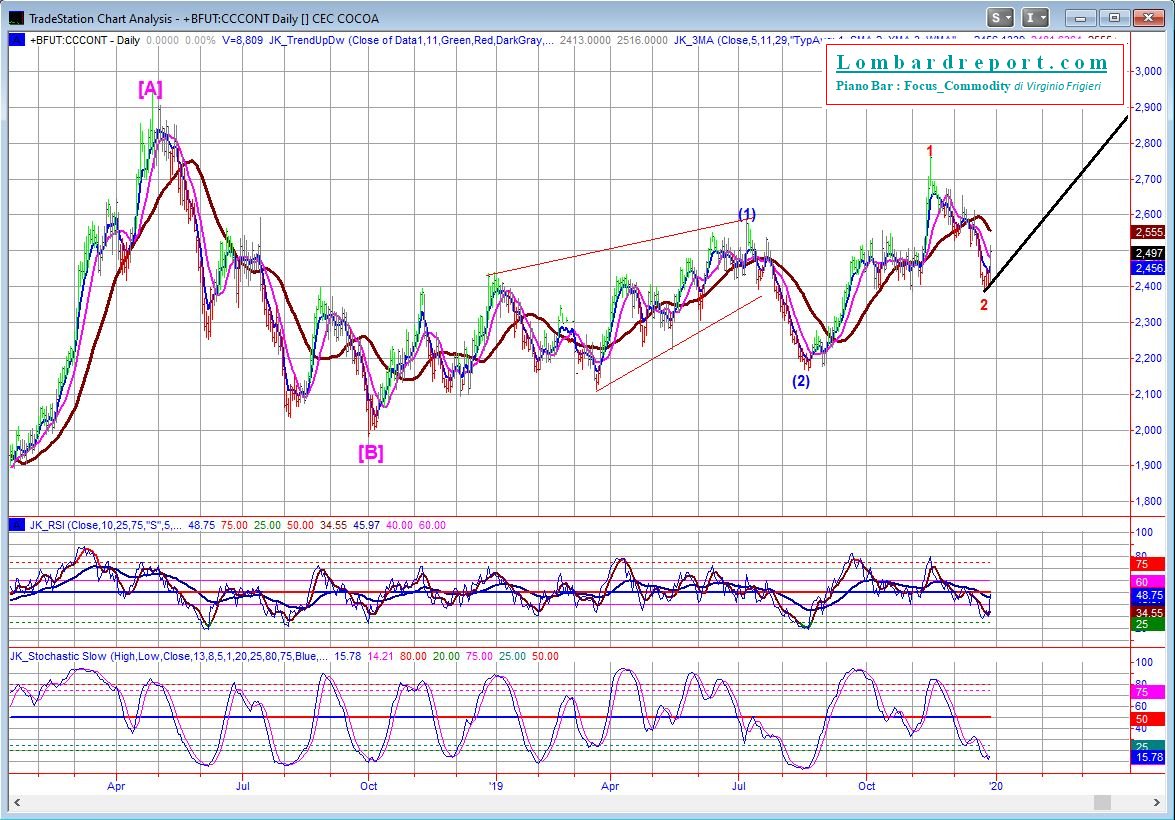
Task: Click the 2,497 last price marker
Action: click(x=1148, y=253)
